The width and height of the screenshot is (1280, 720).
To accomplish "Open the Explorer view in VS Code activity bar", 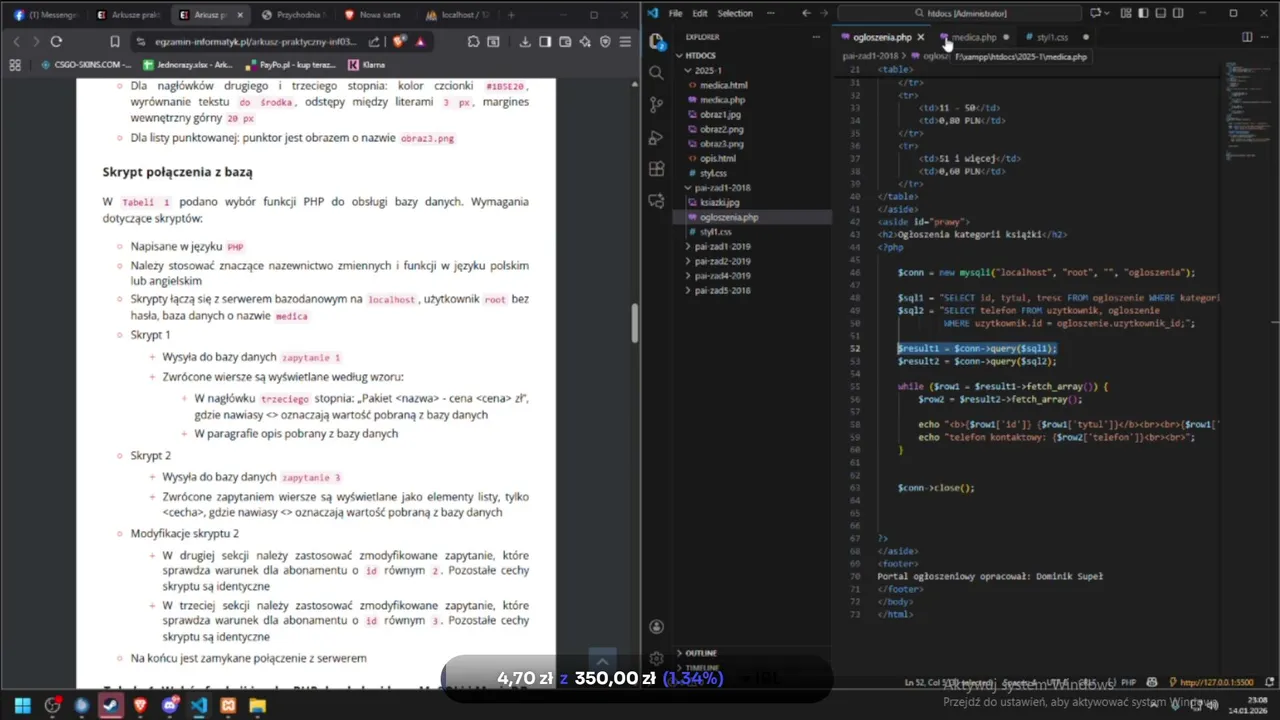I will 656,42.
